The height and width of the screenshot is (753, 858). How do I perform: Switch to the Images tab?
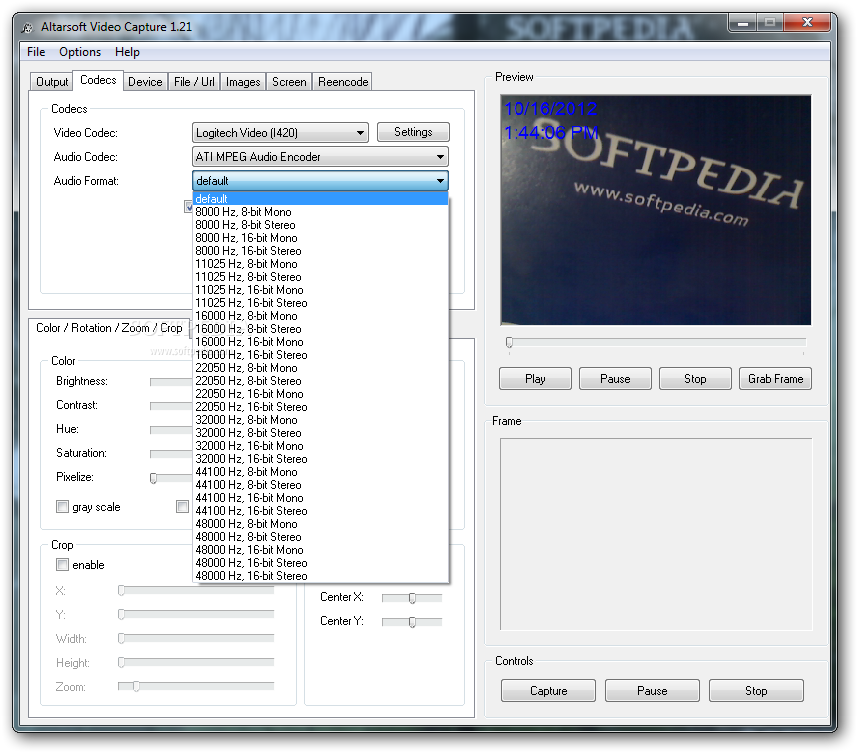tap(243, 82)
